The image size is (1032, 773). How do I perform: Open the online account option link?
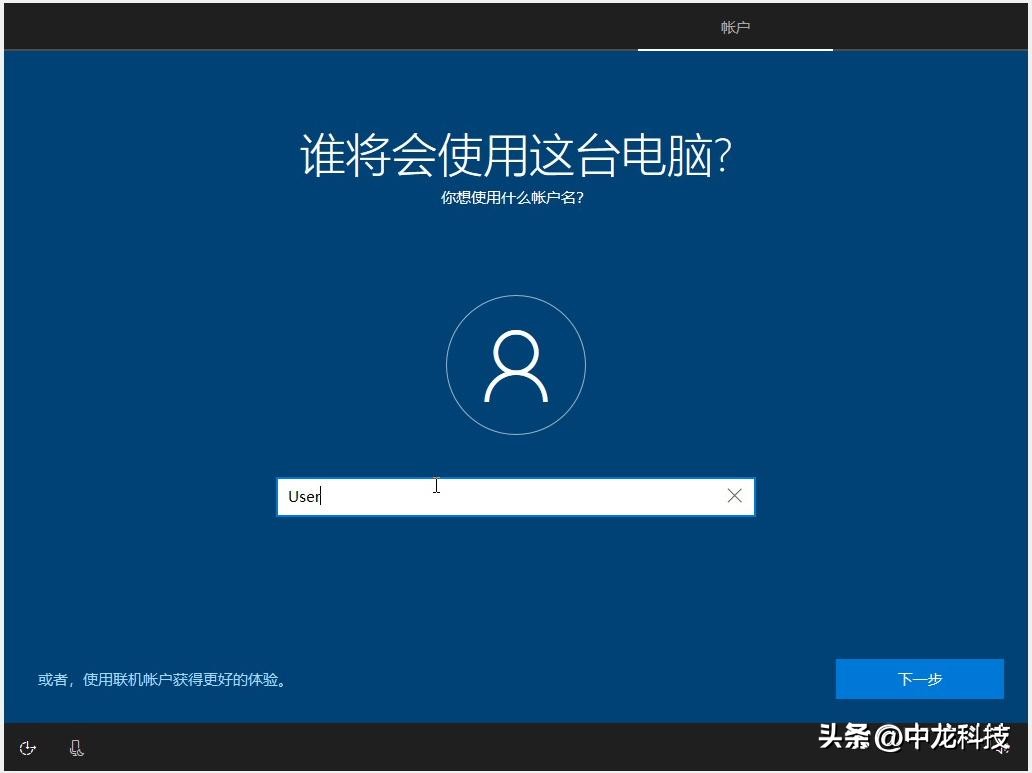point(164,679)
